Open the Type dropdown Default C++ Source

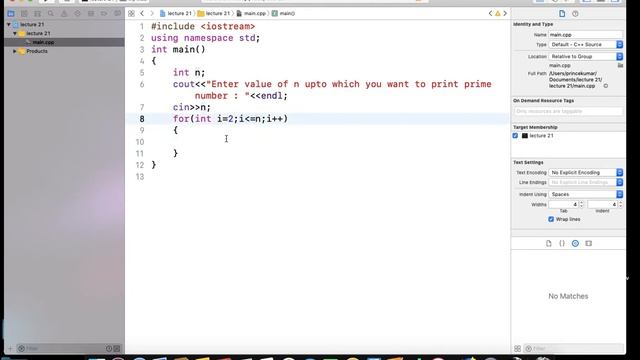(586, 44)
